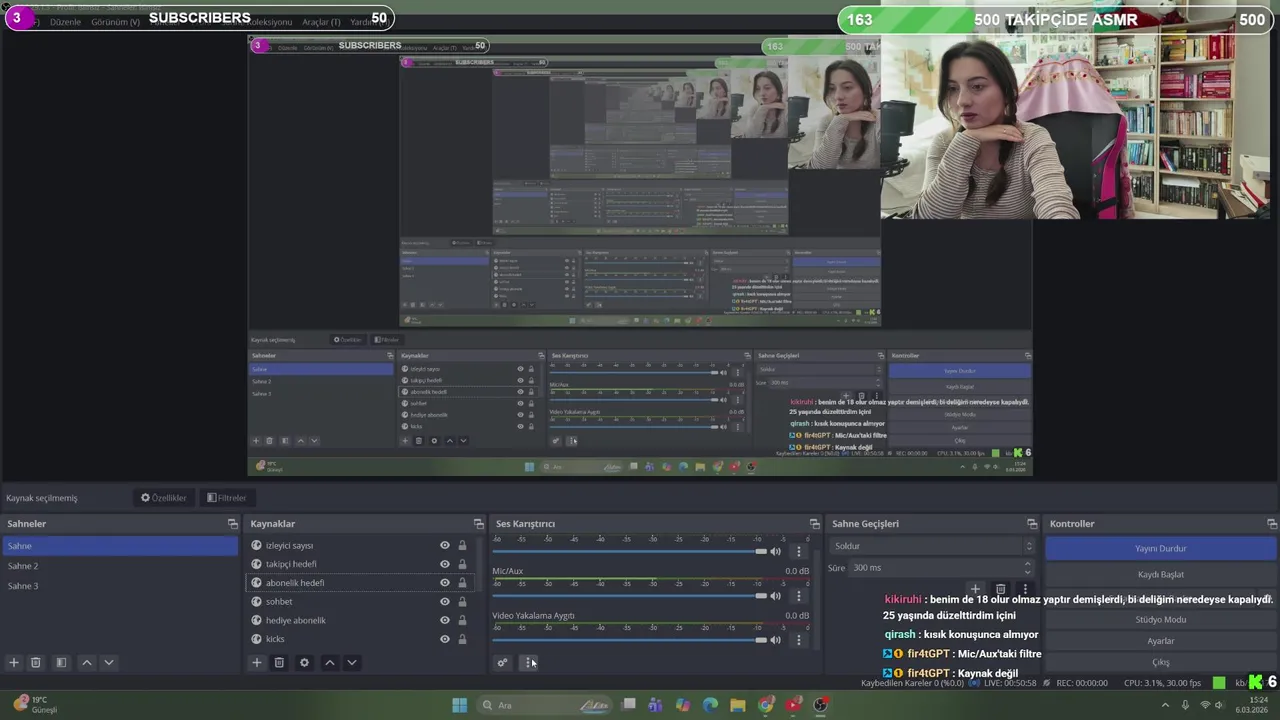Switch to the Sahne 3 scene
Viewport: 1280px width, 720px height.
pyautogui.click(x=120, y=586)
